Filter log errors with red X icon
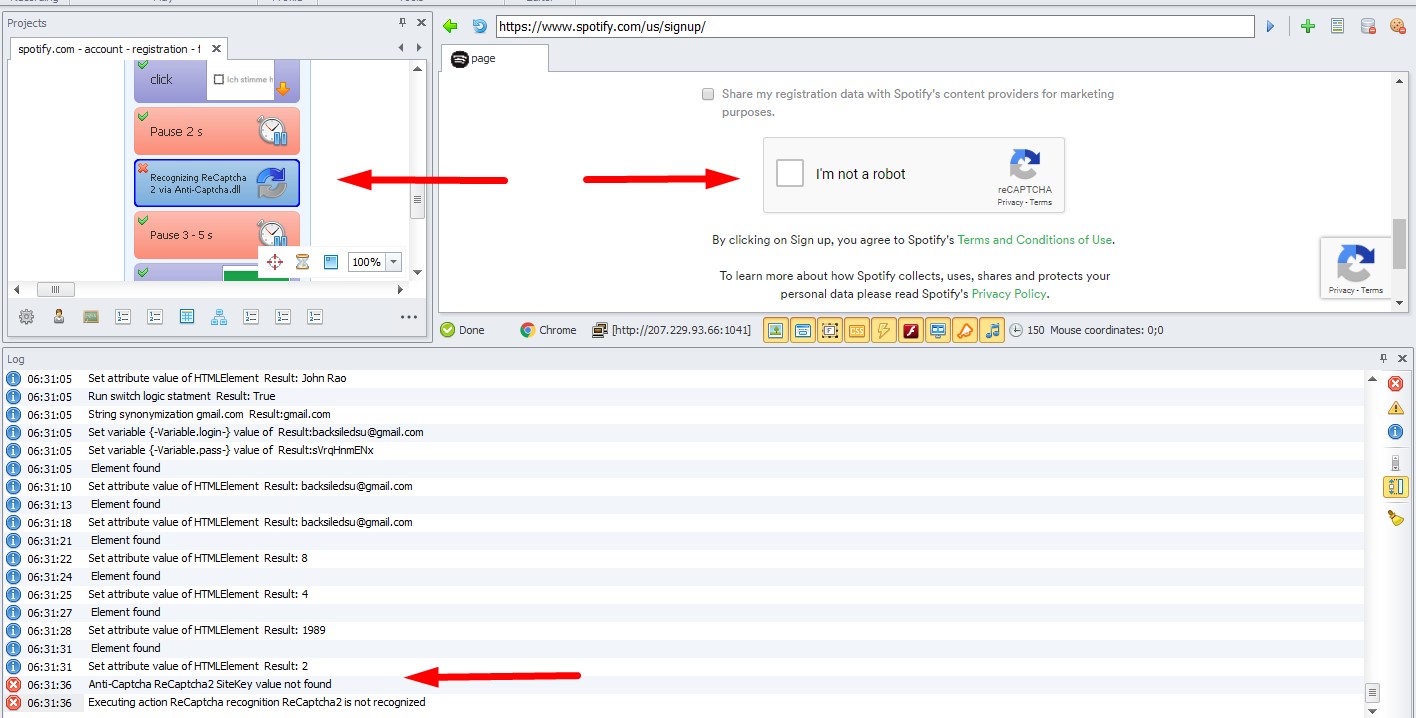Viewport: 1416px width, 718px height. tap(1395, 383)
